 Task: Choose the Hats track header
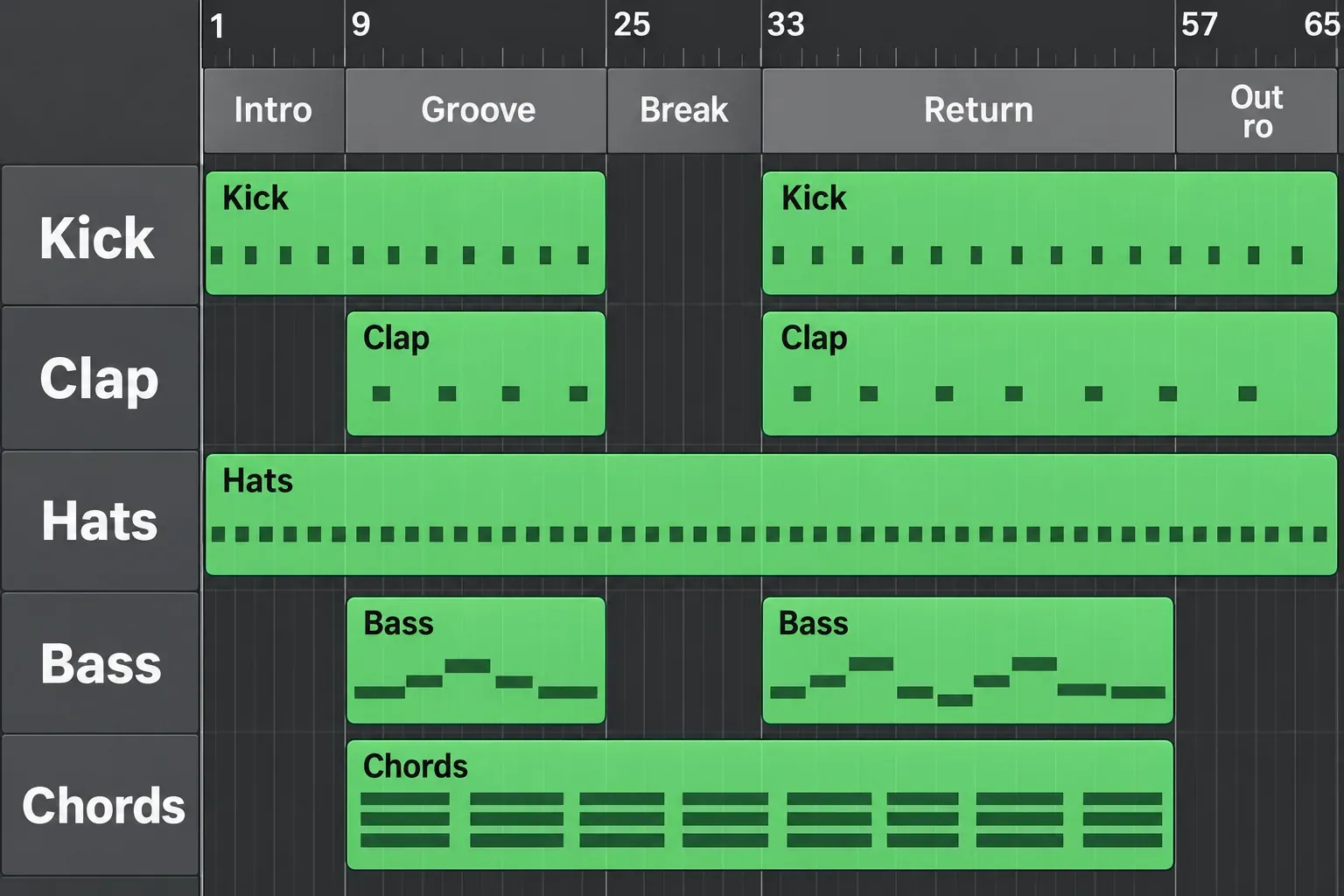(100, 521)
